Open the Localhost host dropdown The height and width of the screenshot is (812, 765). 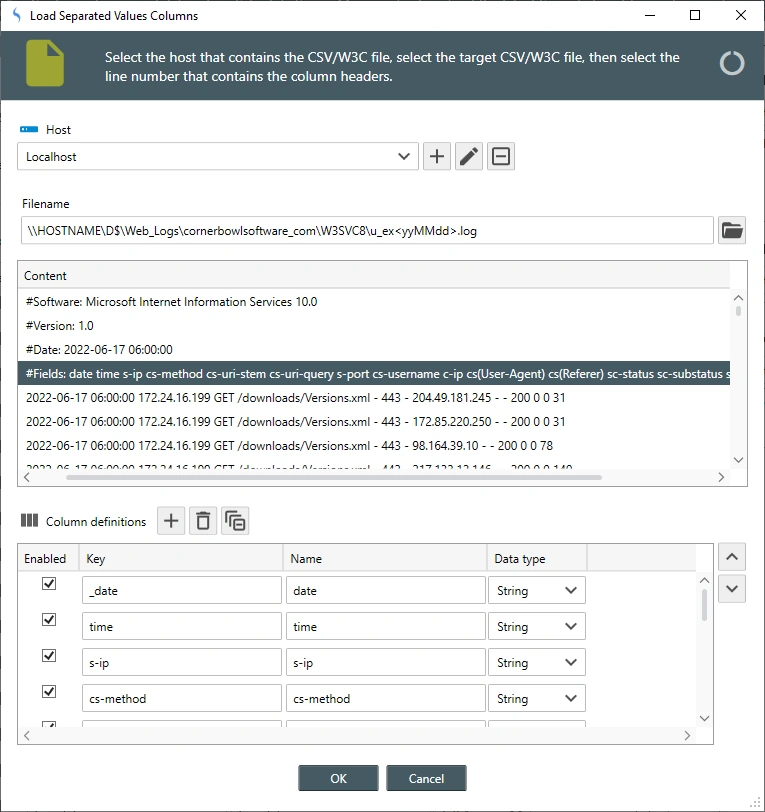(x=217, y=157)
